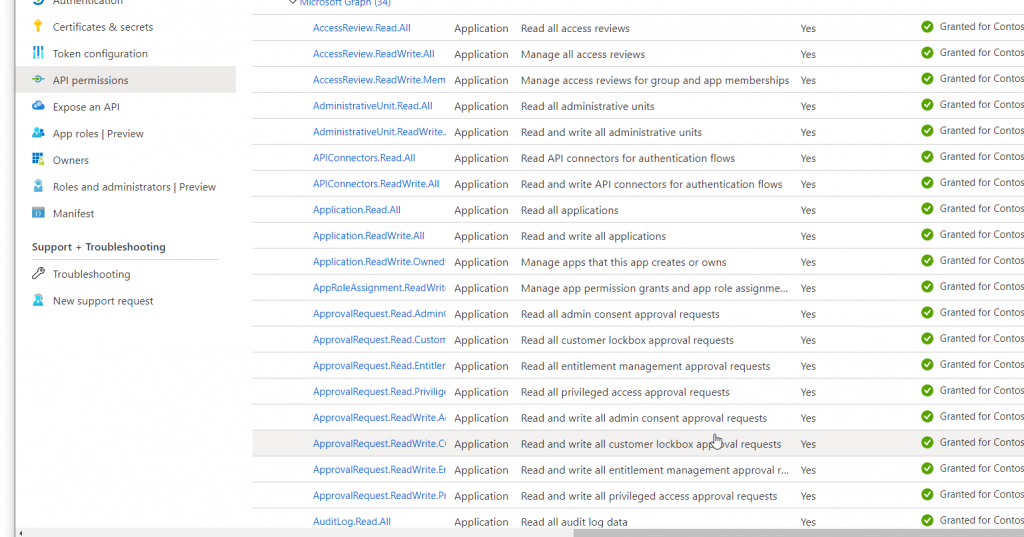Click green checkmark in Manage all access reviews row

click(x=927, y=53)
